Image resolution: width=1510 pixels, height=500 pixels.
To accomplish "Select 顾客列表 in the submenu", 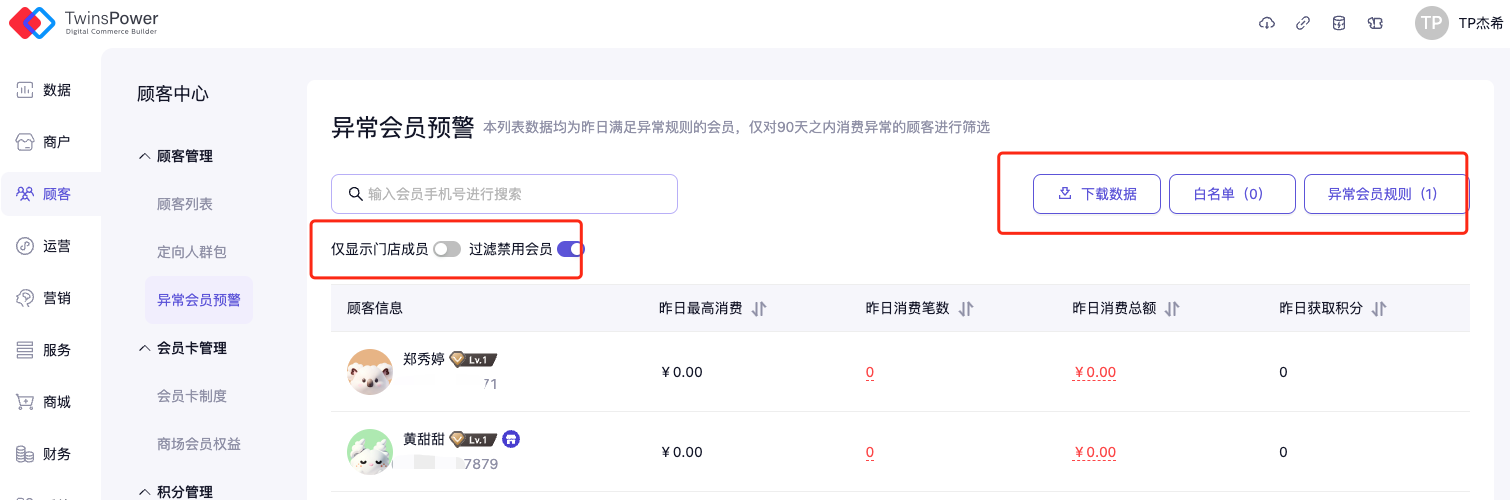I will [185, 204].
